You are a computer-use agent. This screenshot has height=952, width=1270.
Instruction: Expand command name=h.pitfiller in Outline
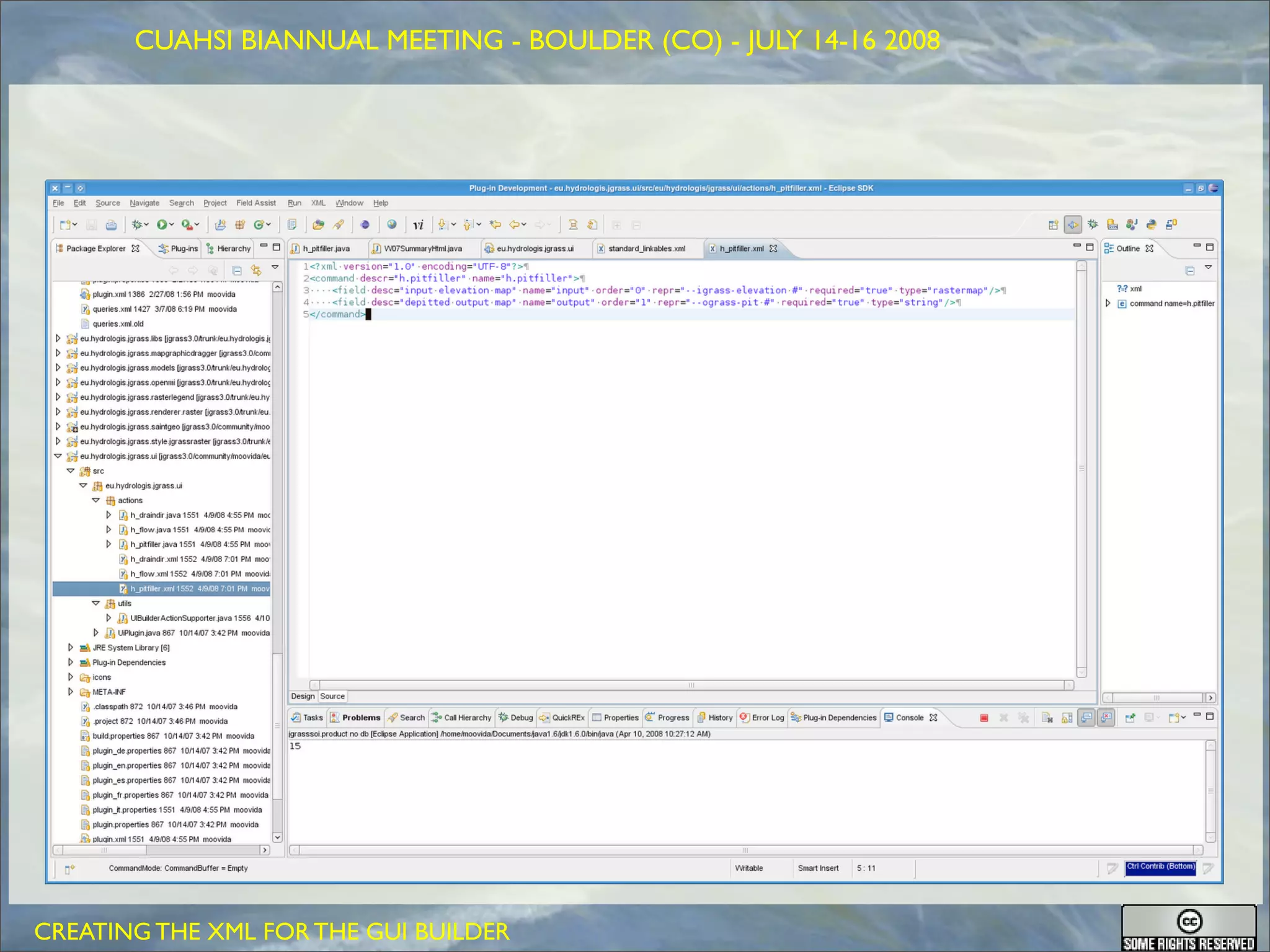pyautogui.click(x=1108, y=303)
